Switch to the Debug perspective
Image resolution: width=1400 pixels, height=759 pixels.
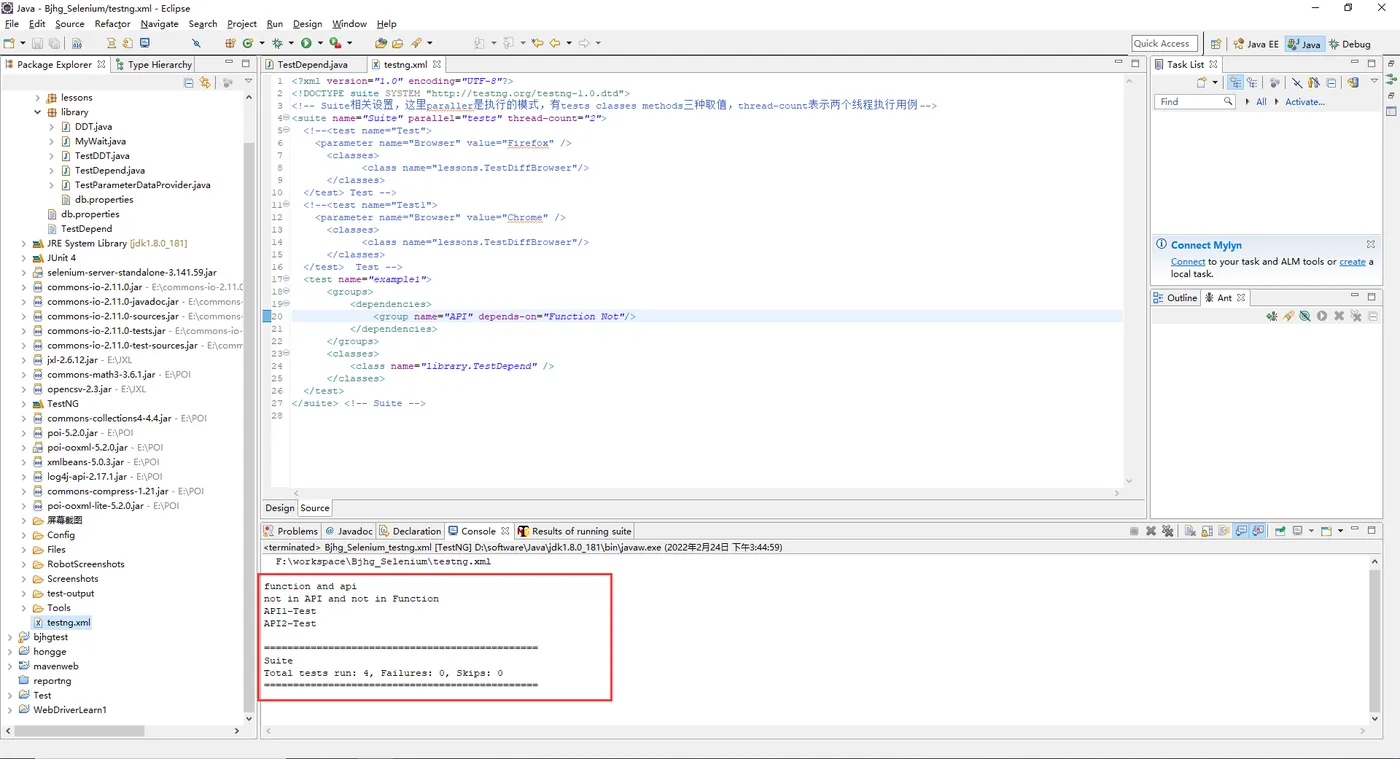(1349, 44)
